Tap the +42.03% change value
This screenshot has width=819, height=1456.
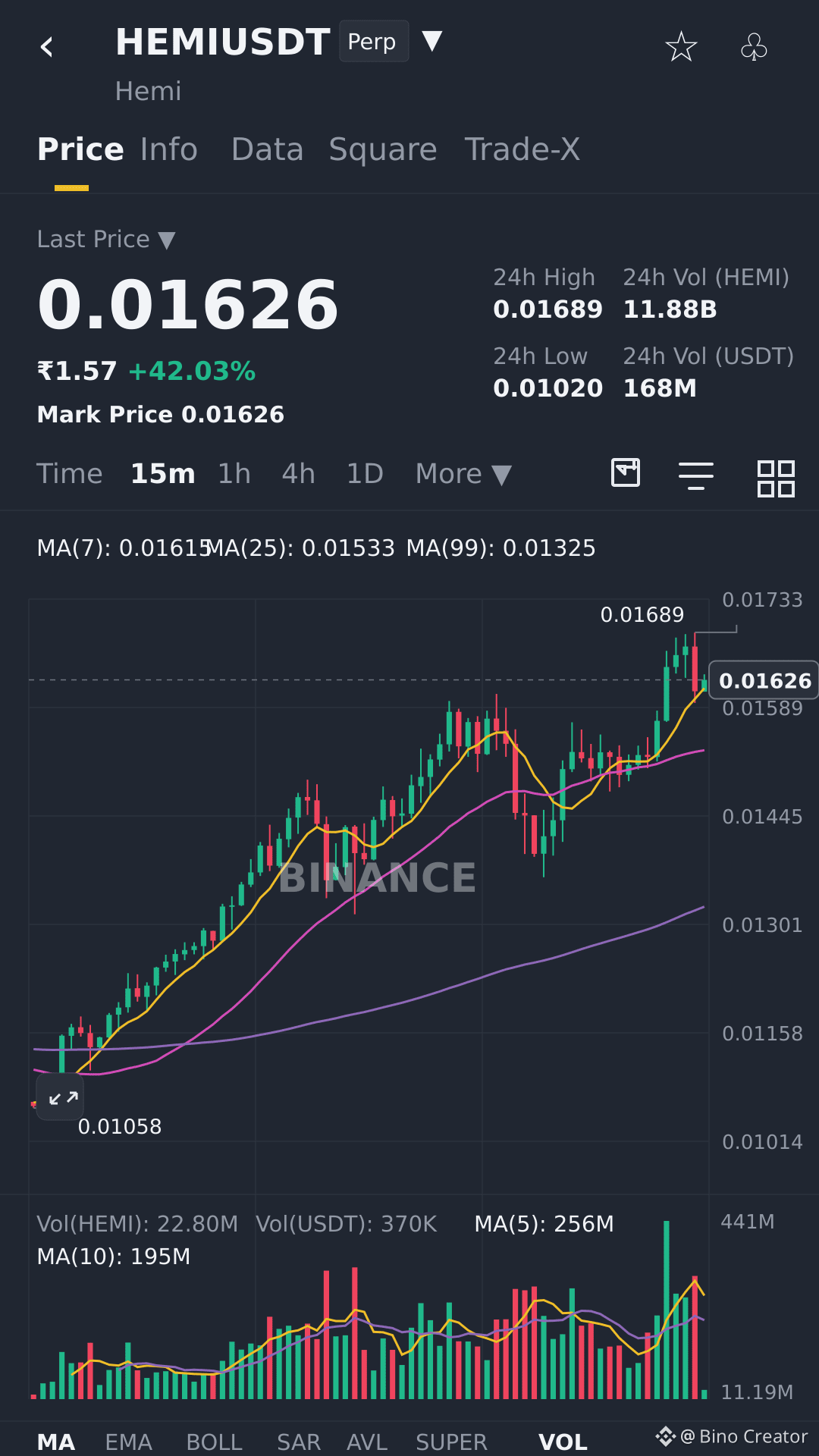click(192, 371)
